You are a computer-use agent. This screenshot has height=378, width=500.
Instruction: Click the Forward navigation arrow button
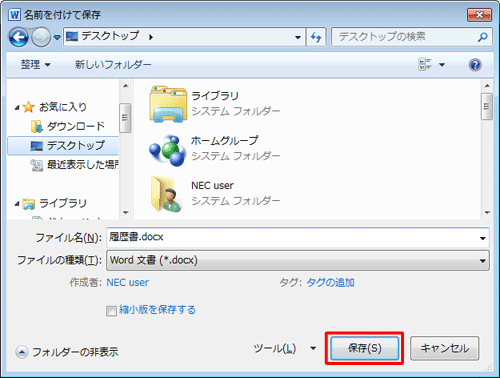pos(41,37)
